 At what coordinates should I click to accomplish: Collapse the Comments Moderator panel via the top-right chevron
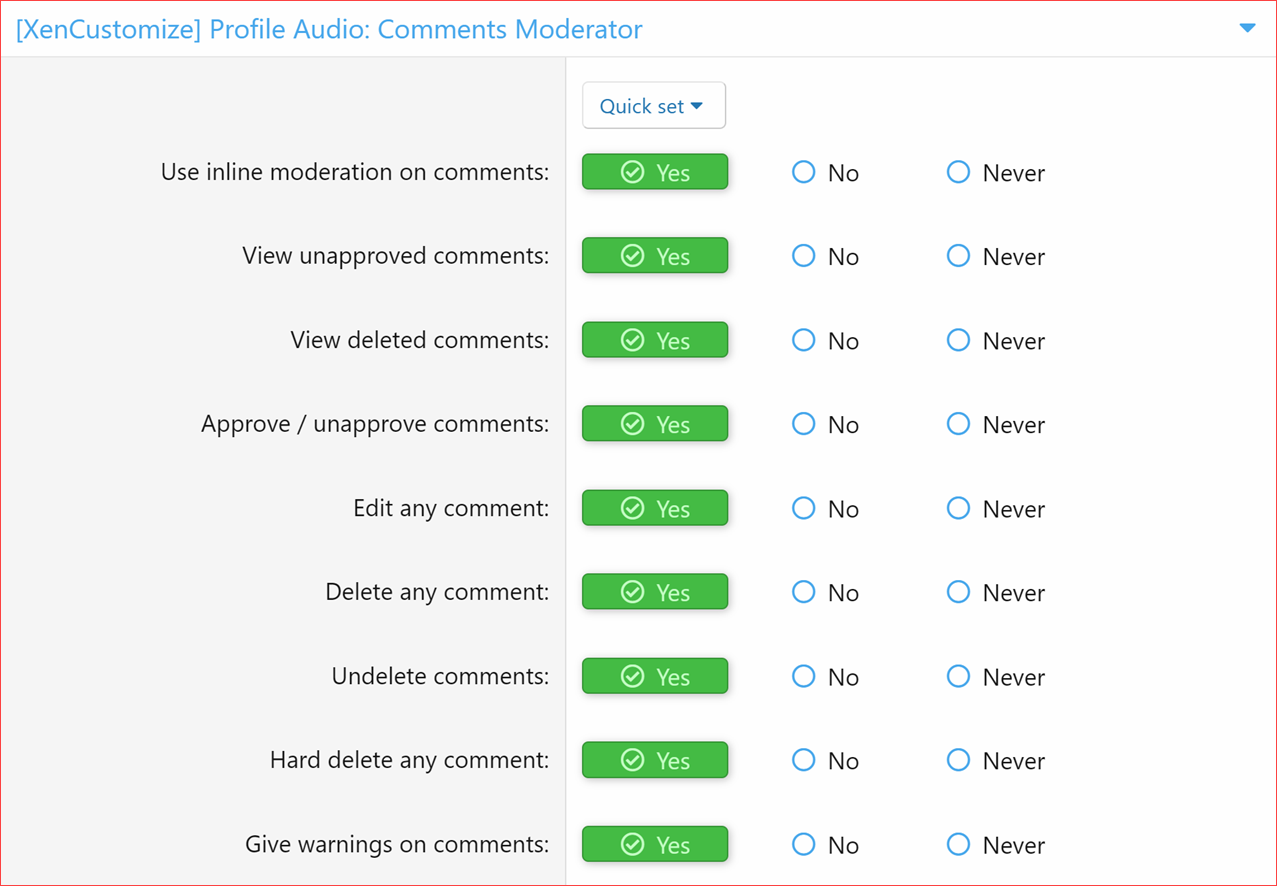pos(1247,28)
